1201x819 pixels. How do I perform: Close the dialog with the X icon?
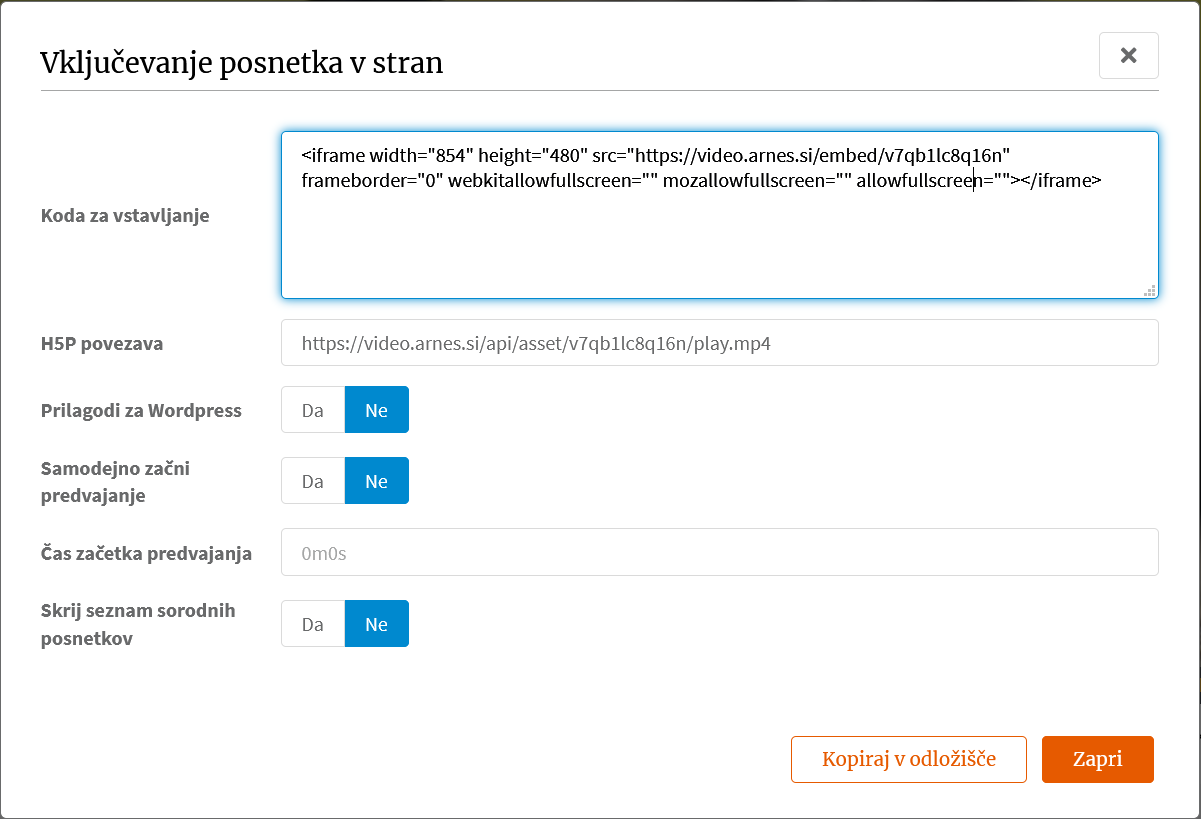click(x=1128, y=55)
